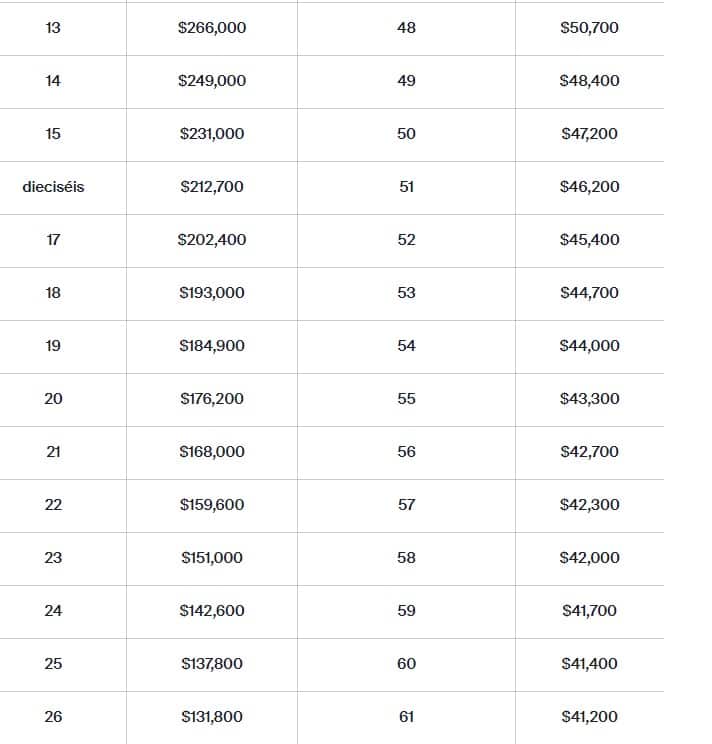
Task: Select position 61 cell
Action: [x=406, y=717]
